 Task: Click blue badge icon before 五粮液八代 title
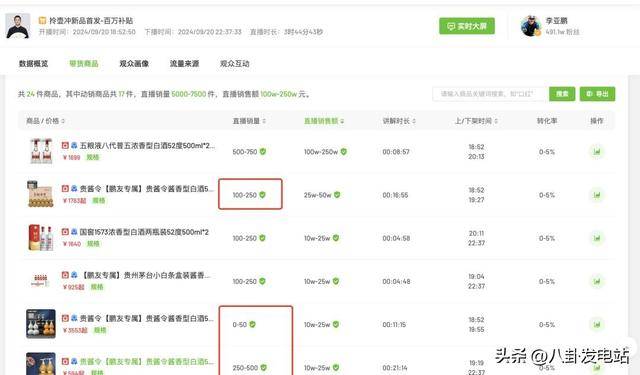(74, 145)
